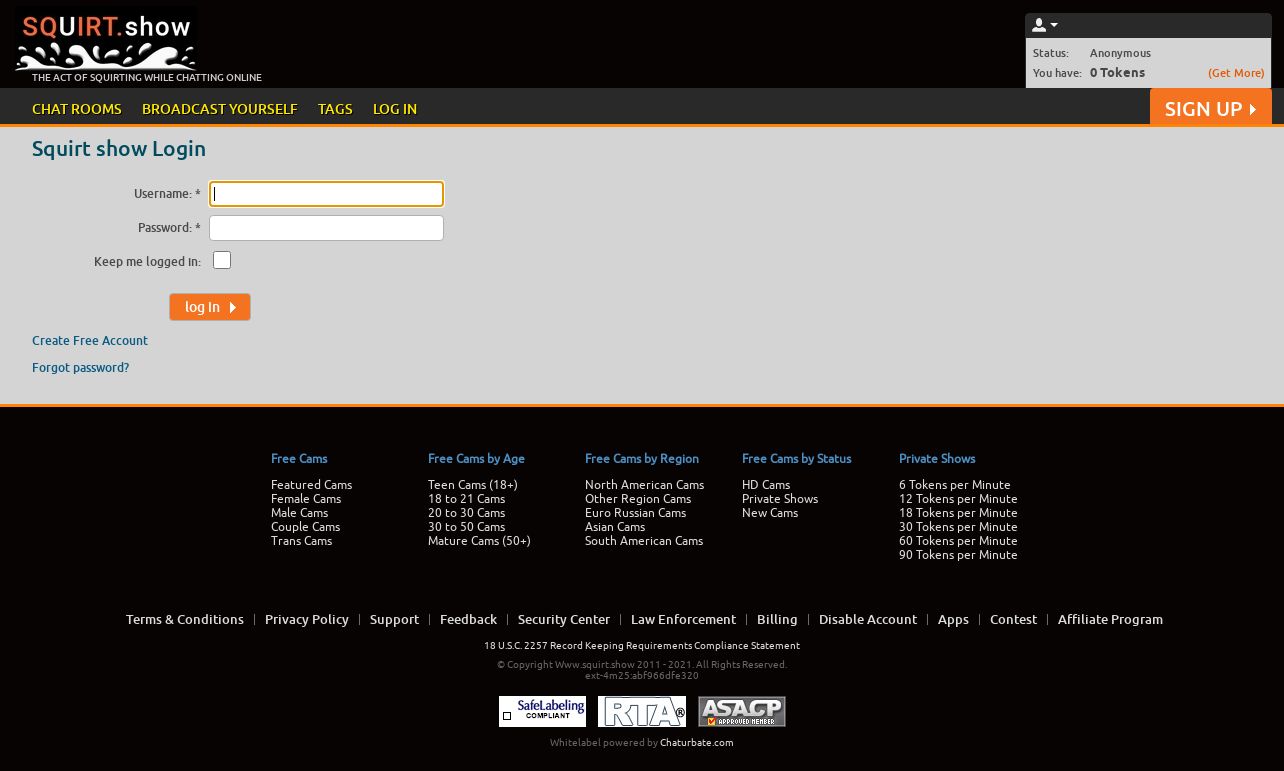Viewport: 1284px width, 771px height.
Task: Select 30 Tokens per Minute link
Action: (958, 526)
